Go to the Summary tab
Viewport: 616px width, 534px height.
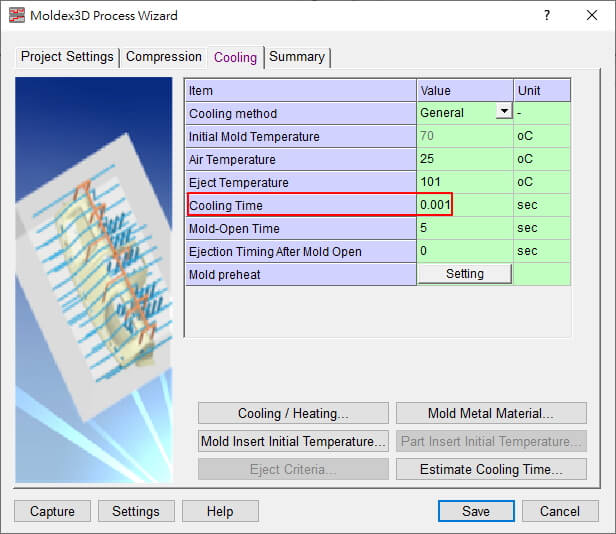[x=297, y=57]
